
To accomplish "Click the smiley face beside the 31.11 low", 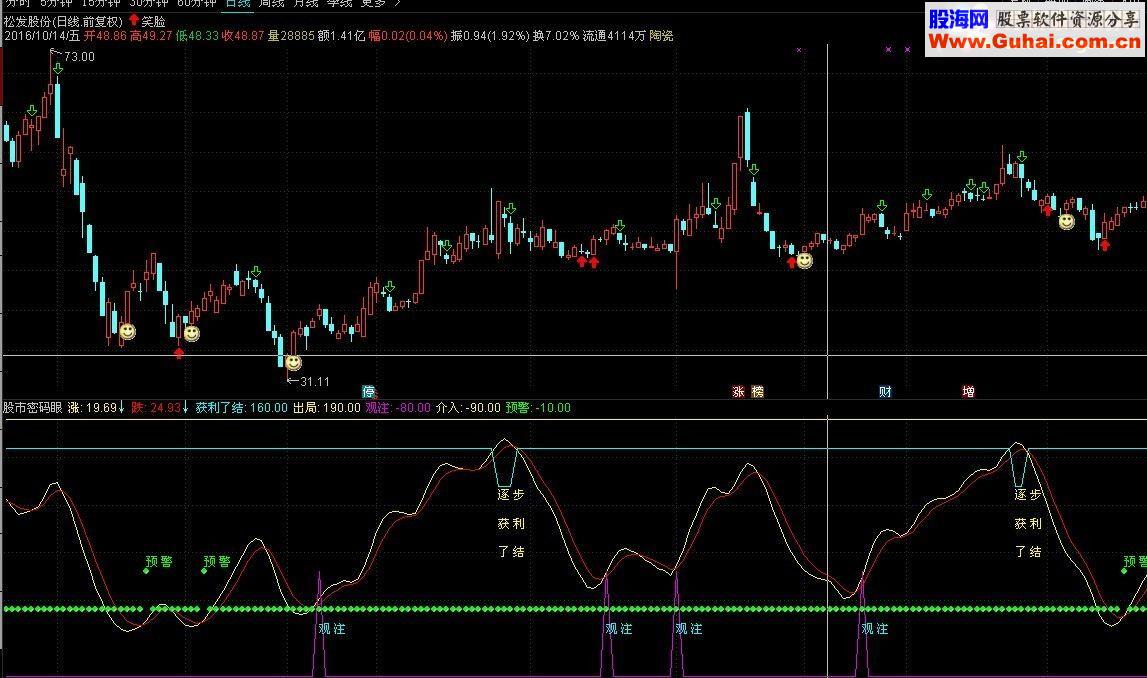I will 293,362.
